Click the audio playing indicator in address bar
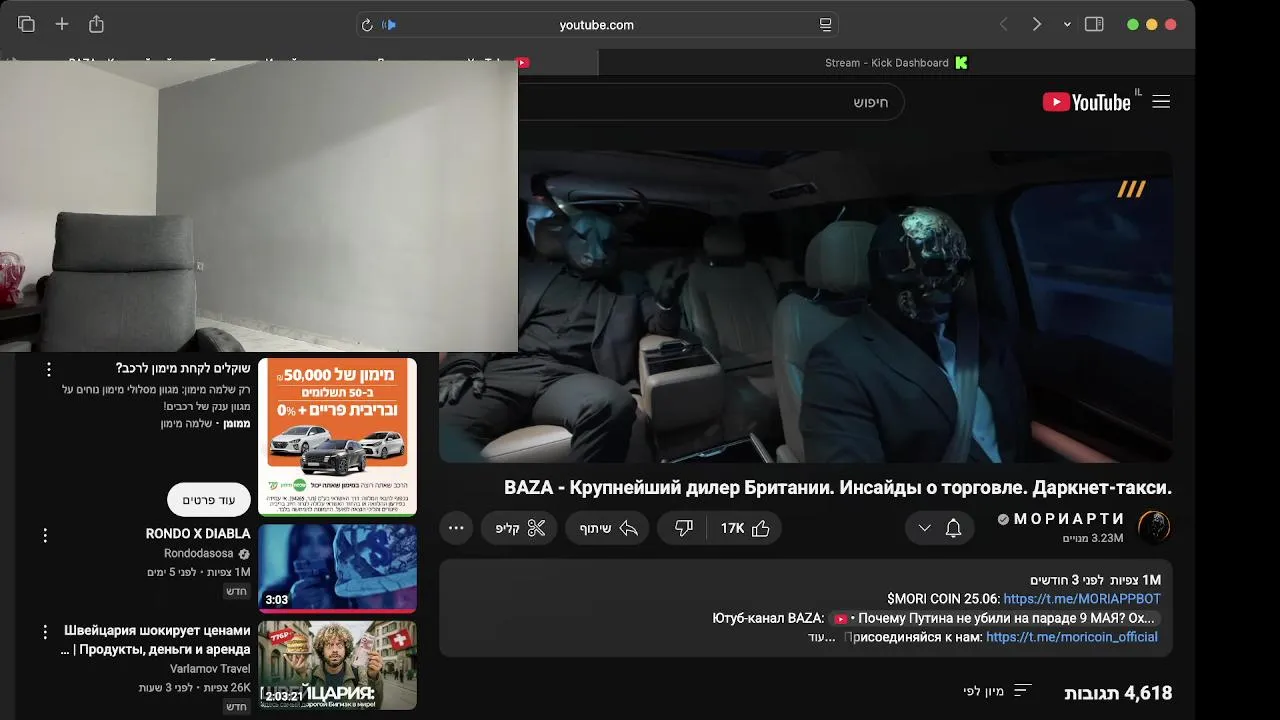The height and width of the screenshot is (720, 1280). (389, 25)
